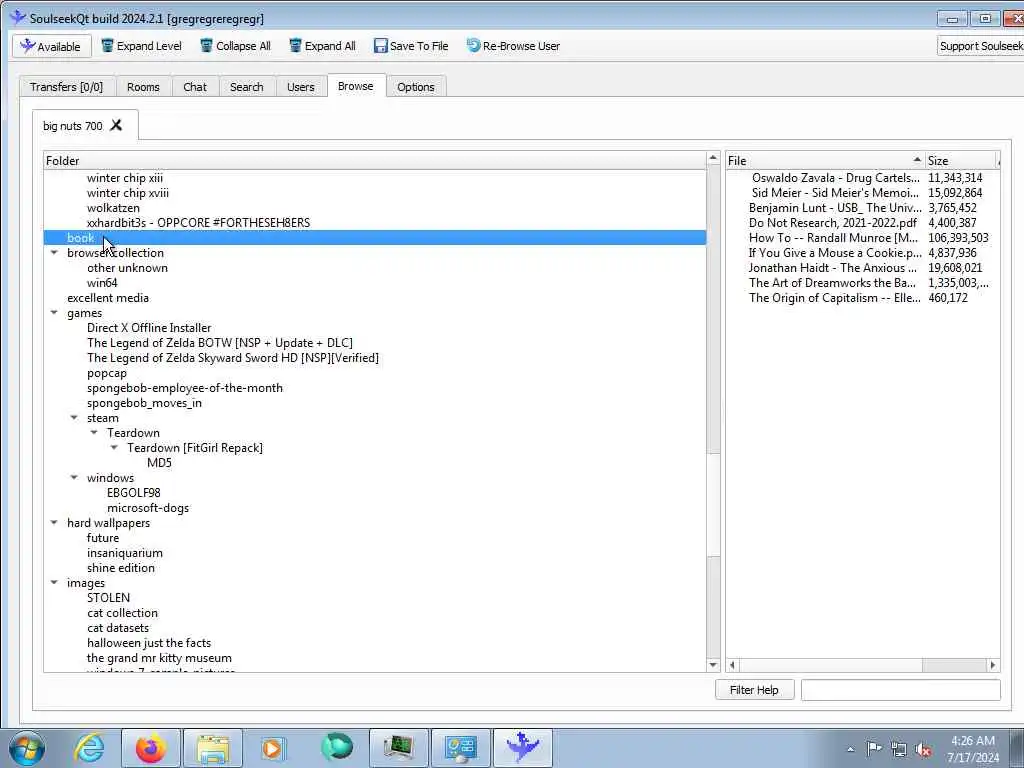1024x768 pixels.
Task: Select the wolkatzen folder
Action: point(113,208)
